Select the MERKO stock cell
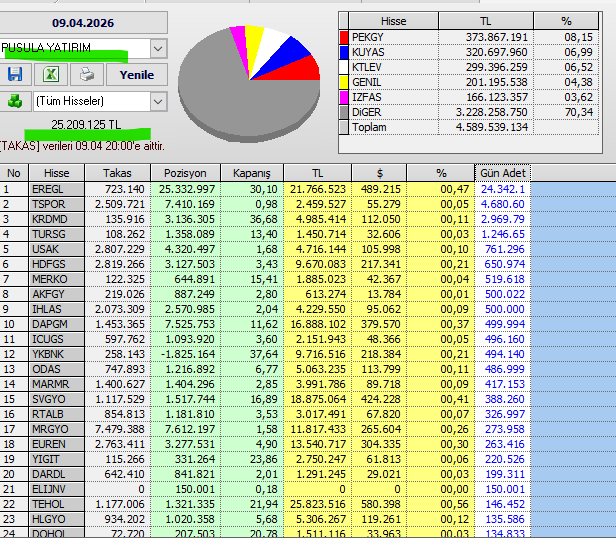This screenshot has height=538, width=616. click(x=57, y=279)
